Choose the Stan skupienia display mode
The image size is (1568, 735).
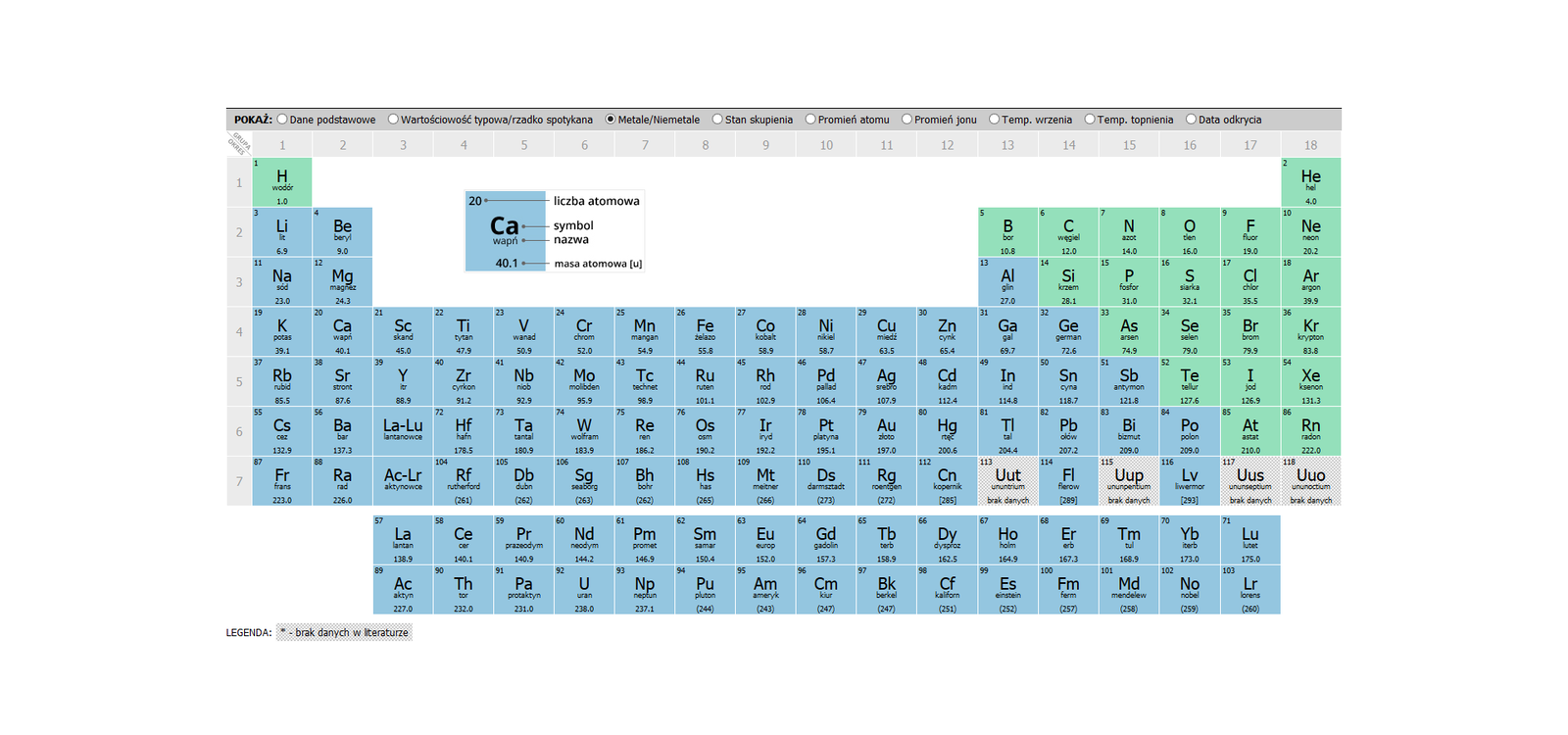[717, 120]
